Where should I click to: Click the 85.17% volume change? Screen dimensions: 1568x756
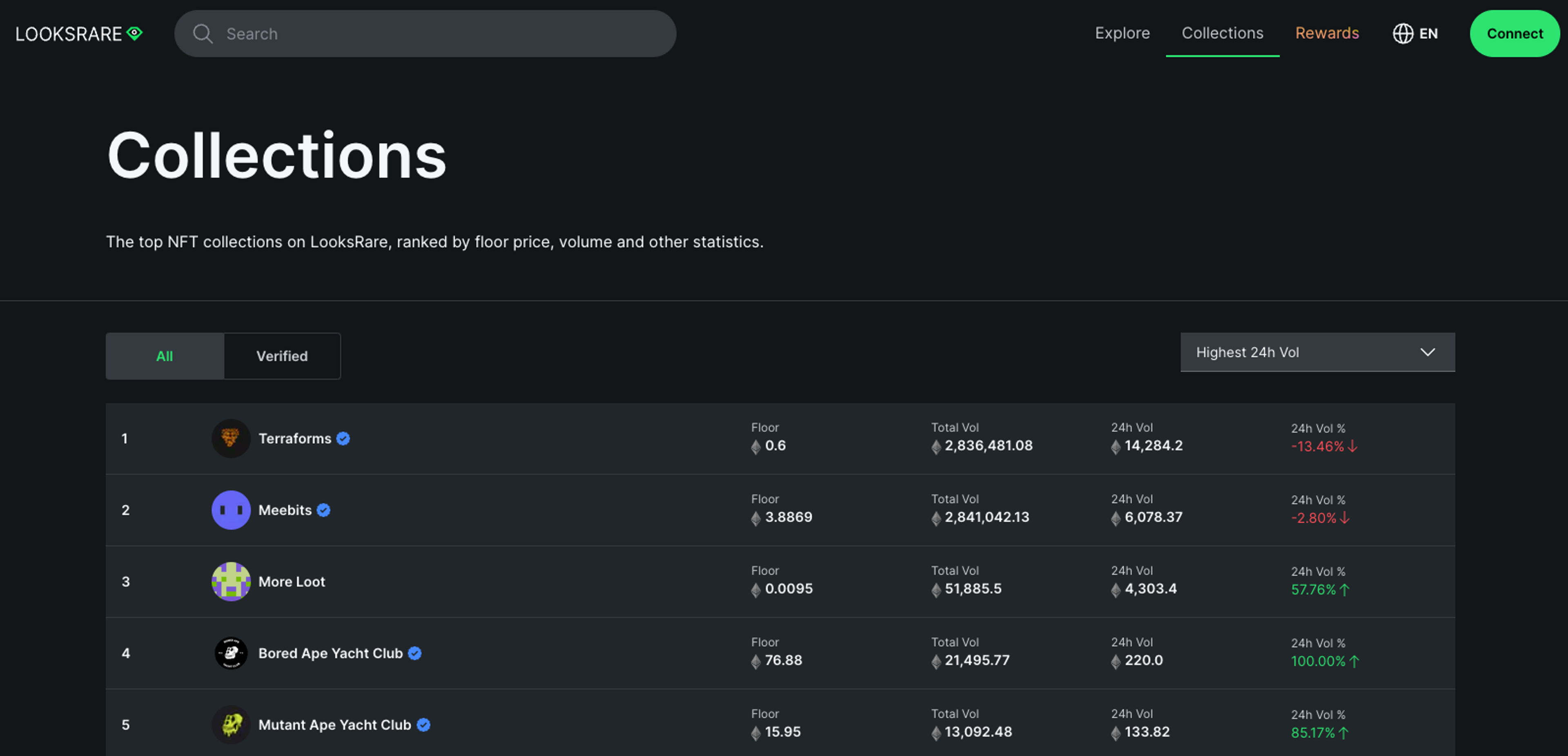pos(1313,732)
